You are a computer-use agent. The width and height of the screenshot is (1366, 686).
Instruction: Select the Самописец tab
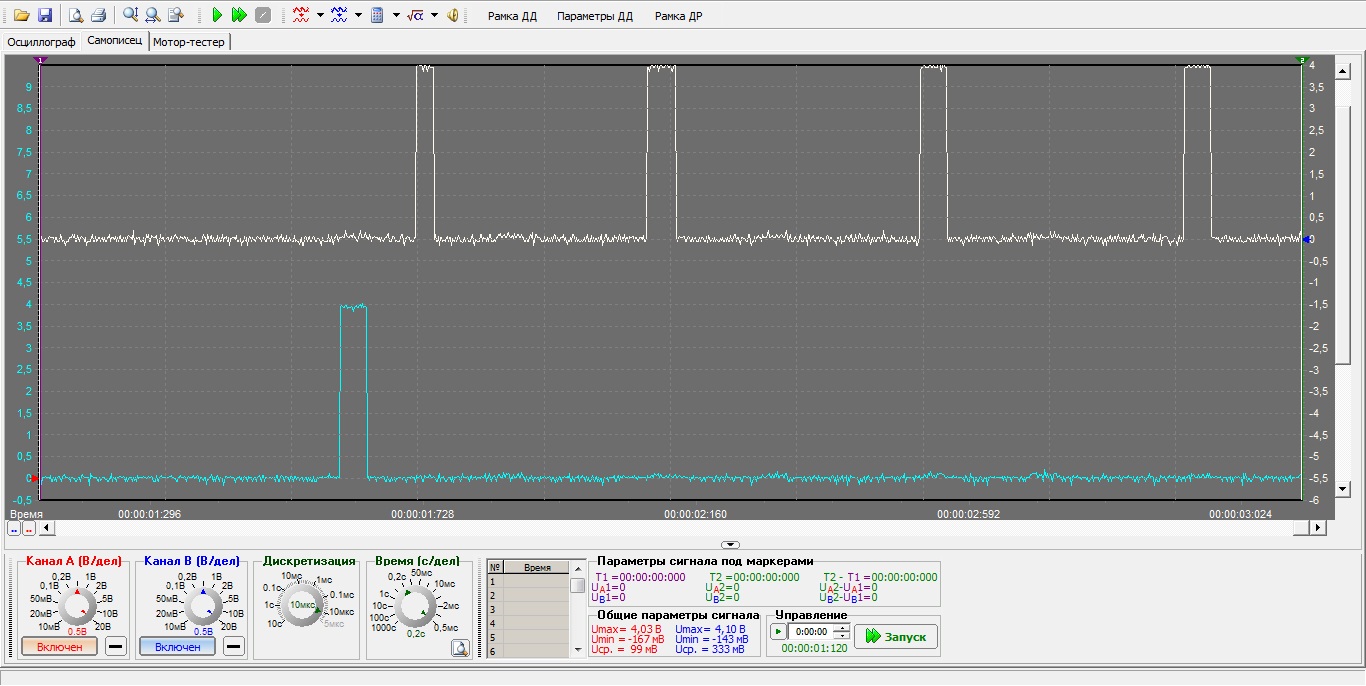tap(115, 41)
